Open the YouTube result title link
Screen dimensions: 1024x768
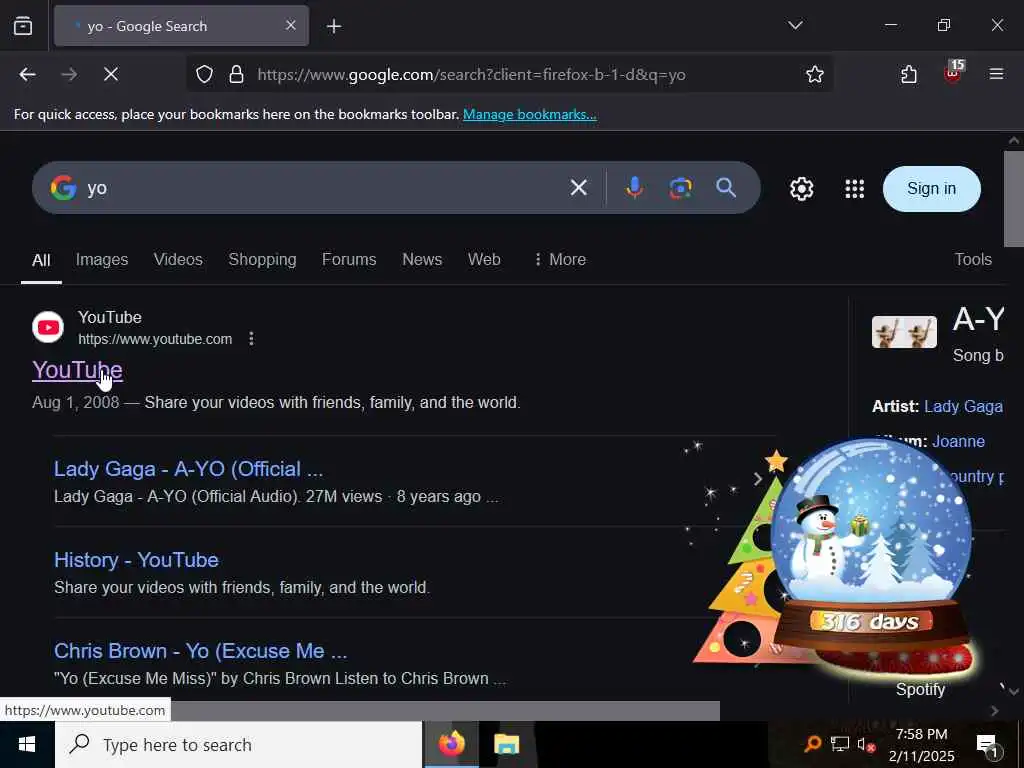pos(77,370)
